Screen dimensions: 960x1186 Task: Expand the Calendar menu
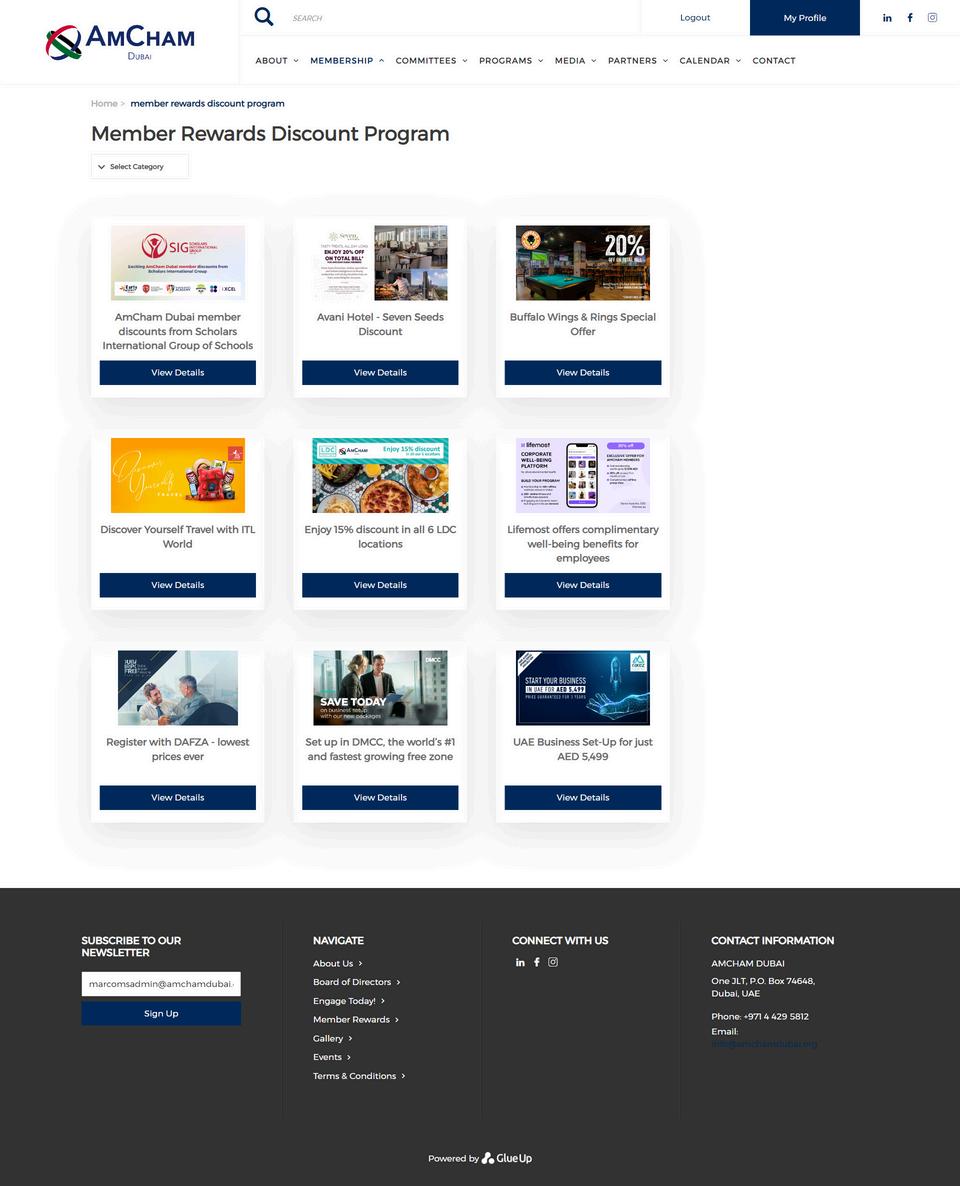[710, 61]
